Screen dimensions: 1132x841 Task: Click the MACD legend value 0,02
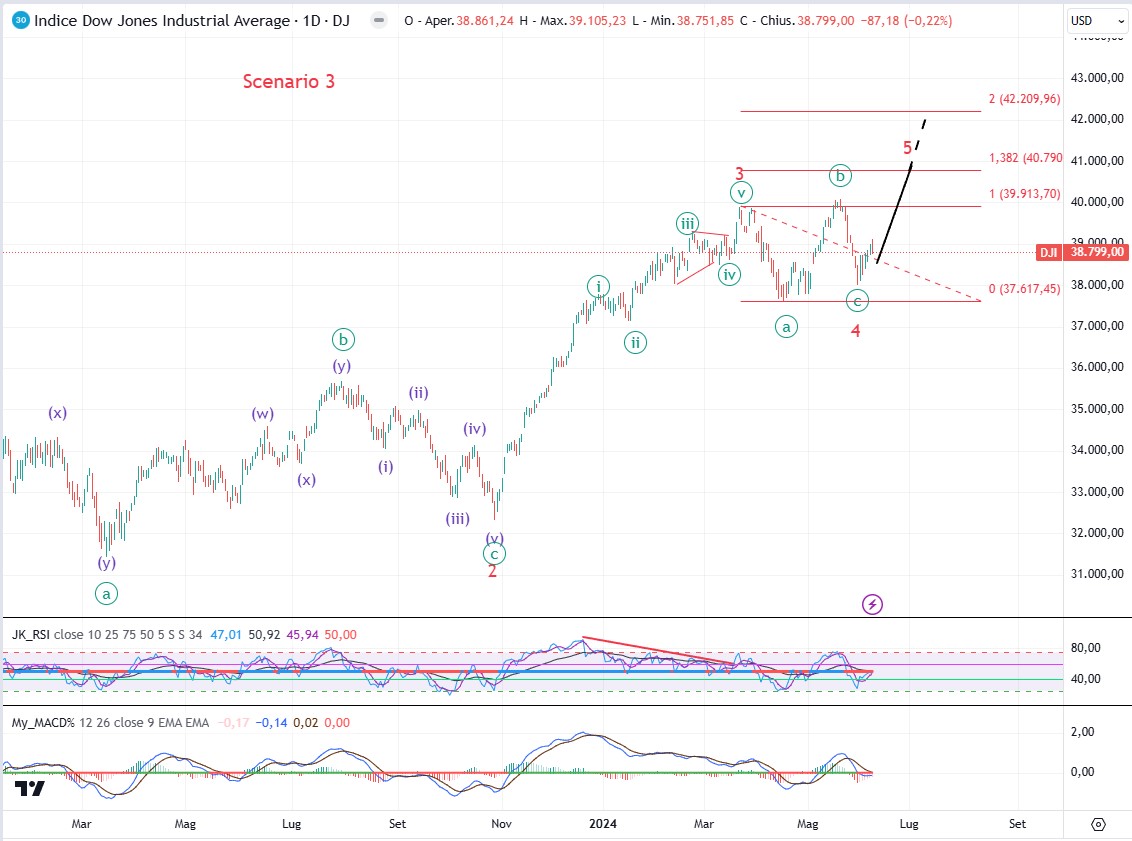click(305, 723)
